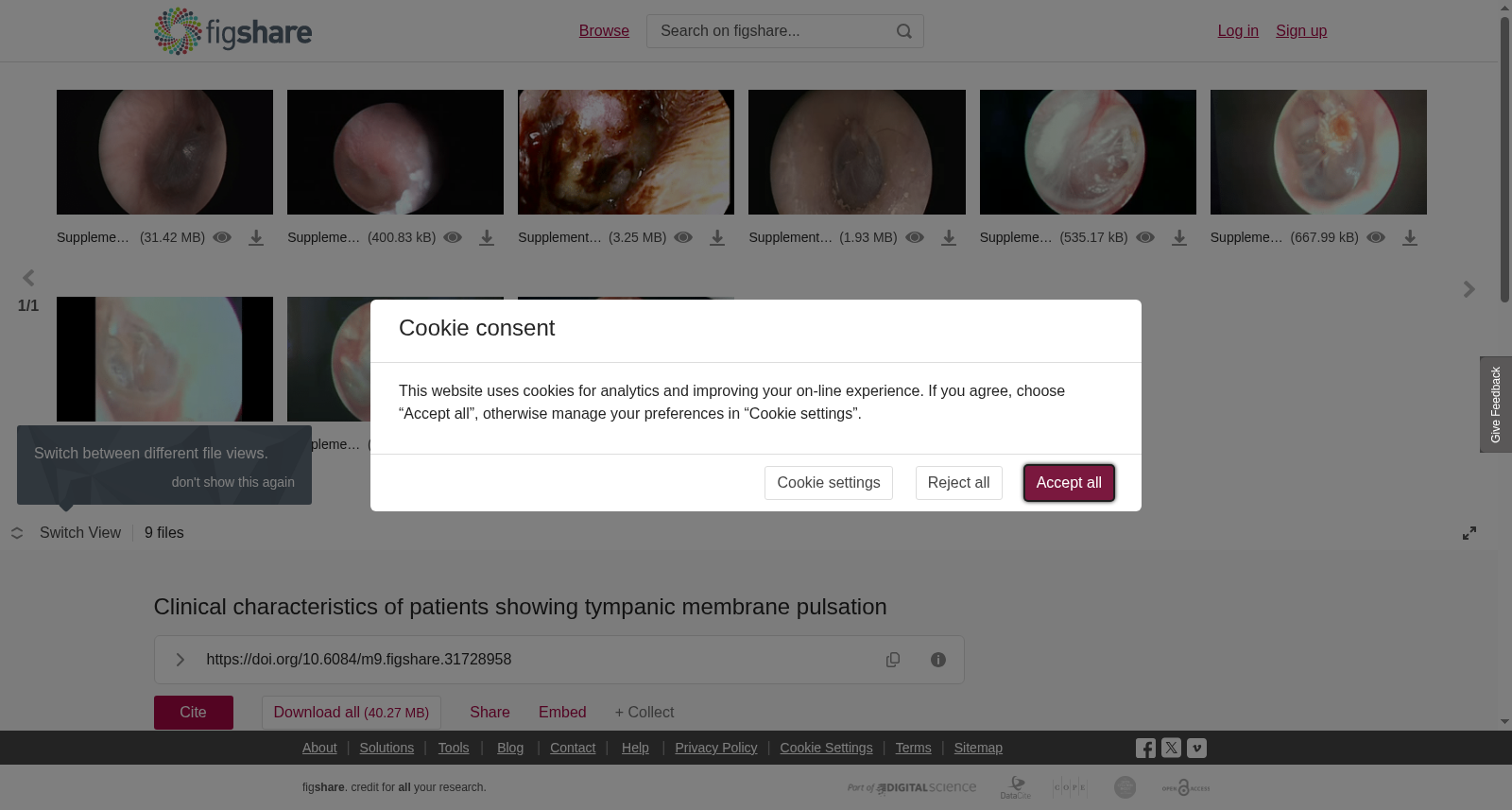The image size is (1512, 810).
Task: Click the page vertical scrollbar thumb
Action: click(1504, 159)
